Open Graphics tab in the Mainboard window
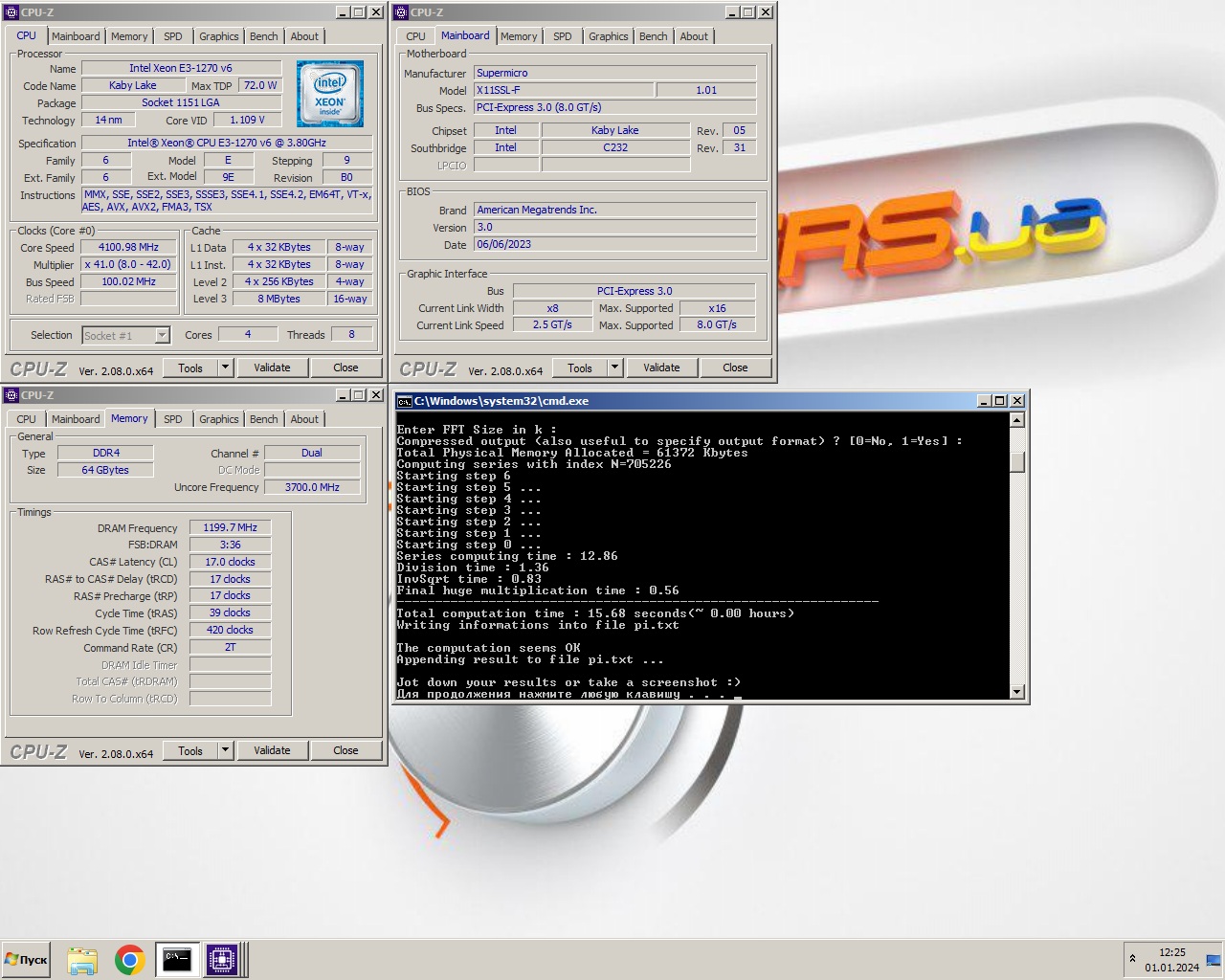This screenshot has height=980, width=1225. click(609, 36)
